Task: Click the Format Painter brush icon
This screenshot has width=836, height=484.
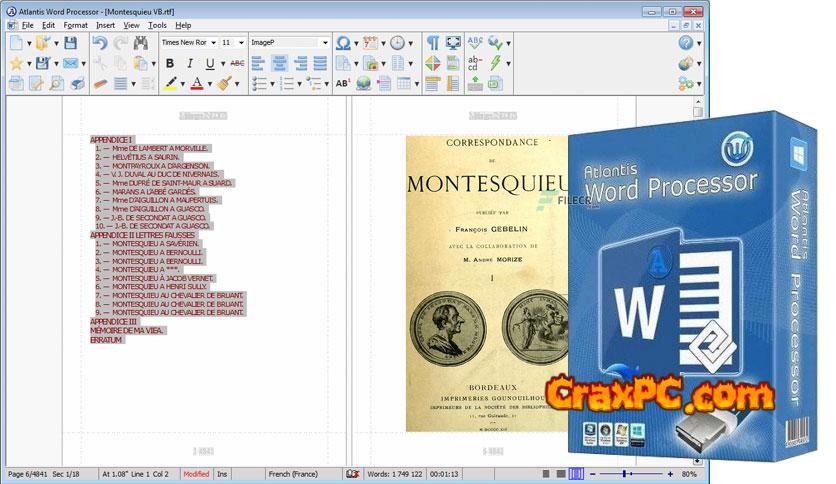Action: click(225, 83)
